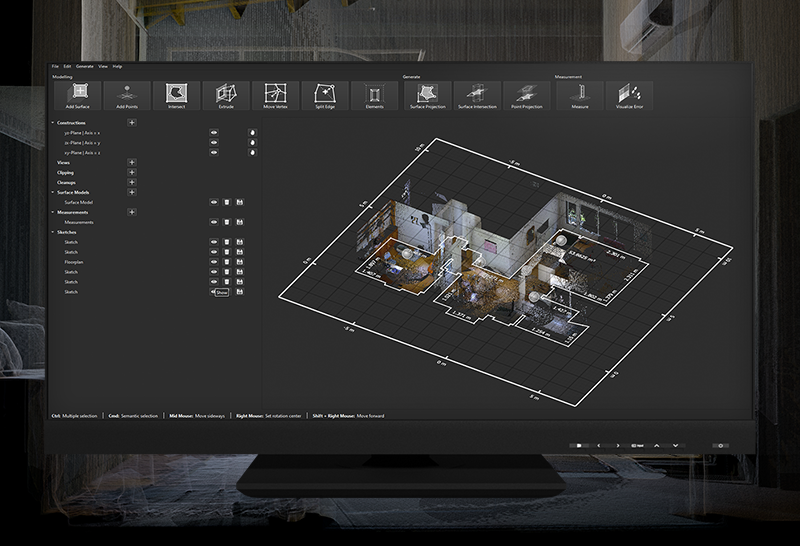The width and height of the screenshot is (800, 546).
Task: Add a new clipping with plus button
Action: [x=131, y=172]
